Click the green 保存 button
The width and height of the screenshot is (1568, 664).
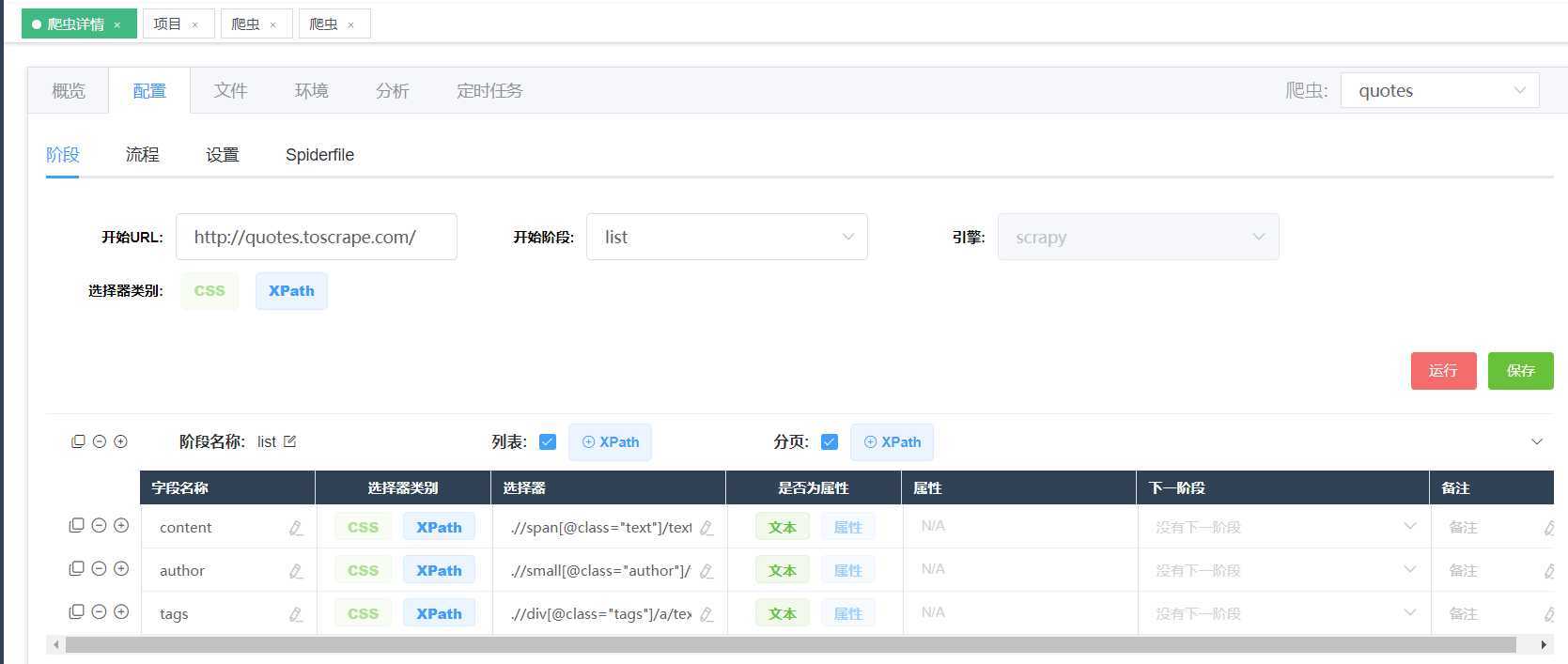pos(1520,371)
